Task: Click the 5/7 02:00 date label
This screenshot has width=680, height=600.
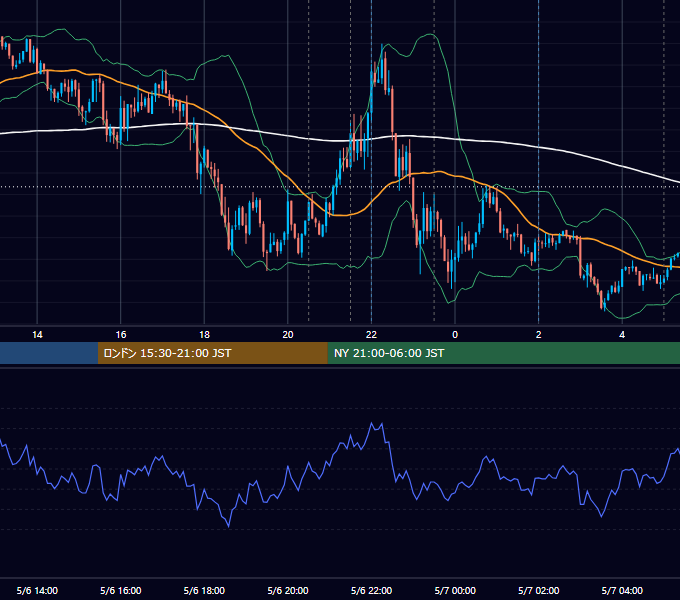Action: [539, 590]
